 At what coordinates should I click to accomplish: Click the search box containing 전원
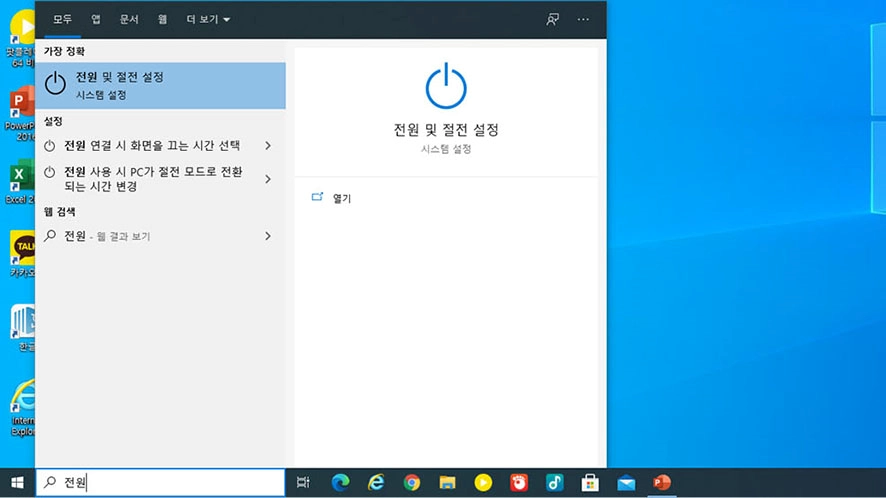[160, 483]
